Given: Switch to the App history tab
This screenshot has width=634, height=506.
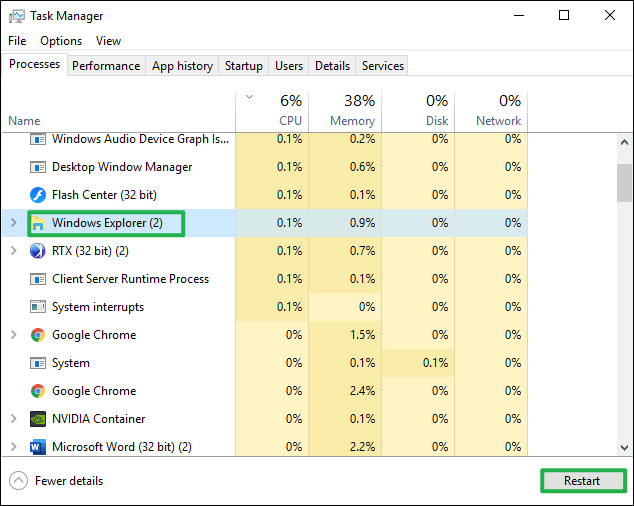Looking at the screenshot, I should [x=182, y=66].
